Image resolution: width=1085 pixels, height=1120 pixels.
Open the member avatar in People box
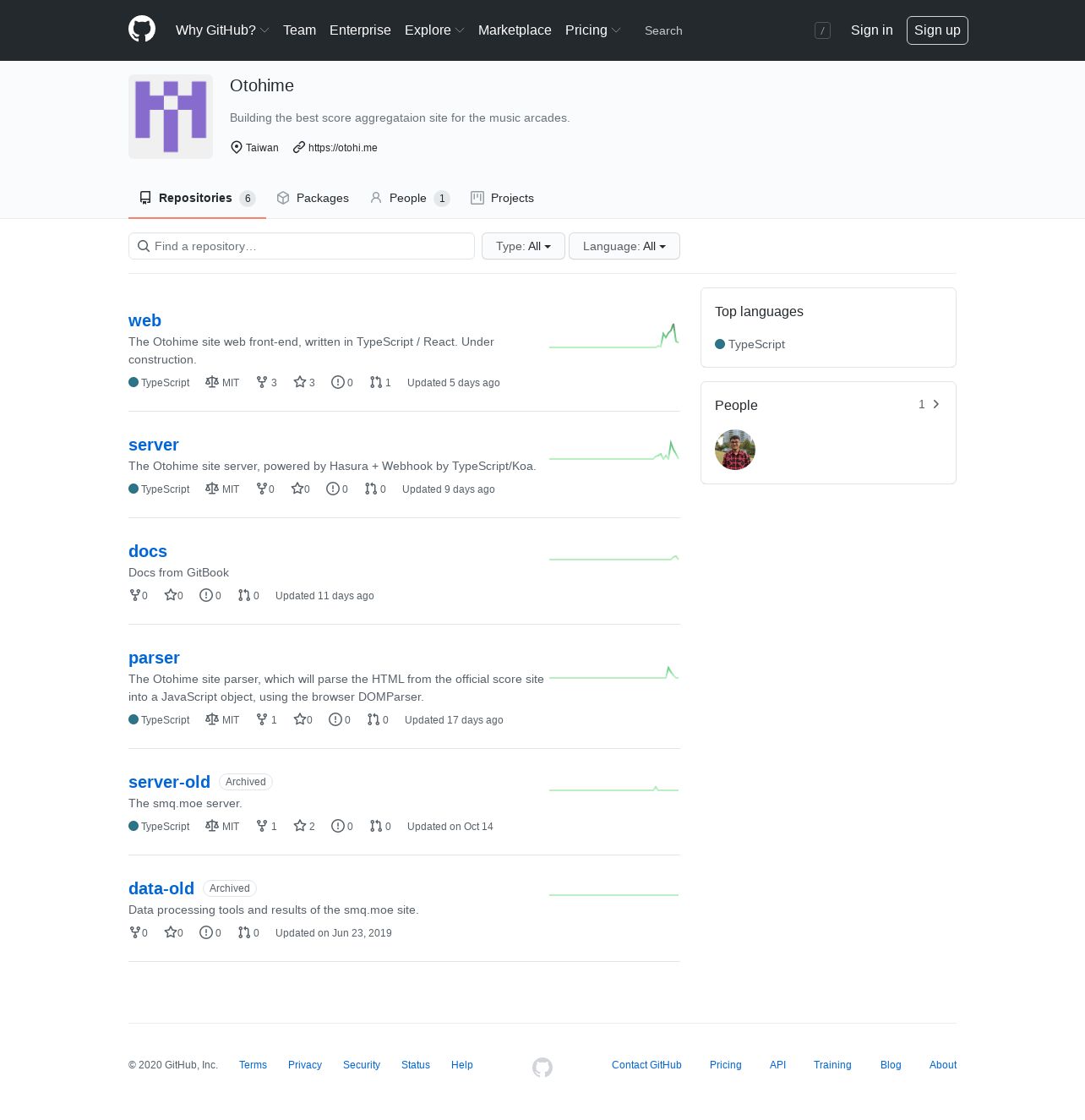tap(735, 450)
